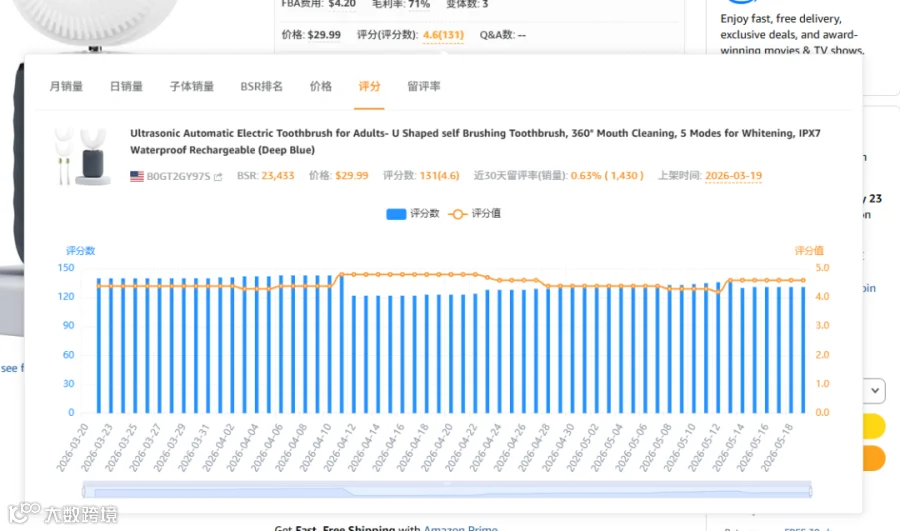900x531 pixels.
Task: Select the BSR排名 tab
Action: (x=262, y=86)
